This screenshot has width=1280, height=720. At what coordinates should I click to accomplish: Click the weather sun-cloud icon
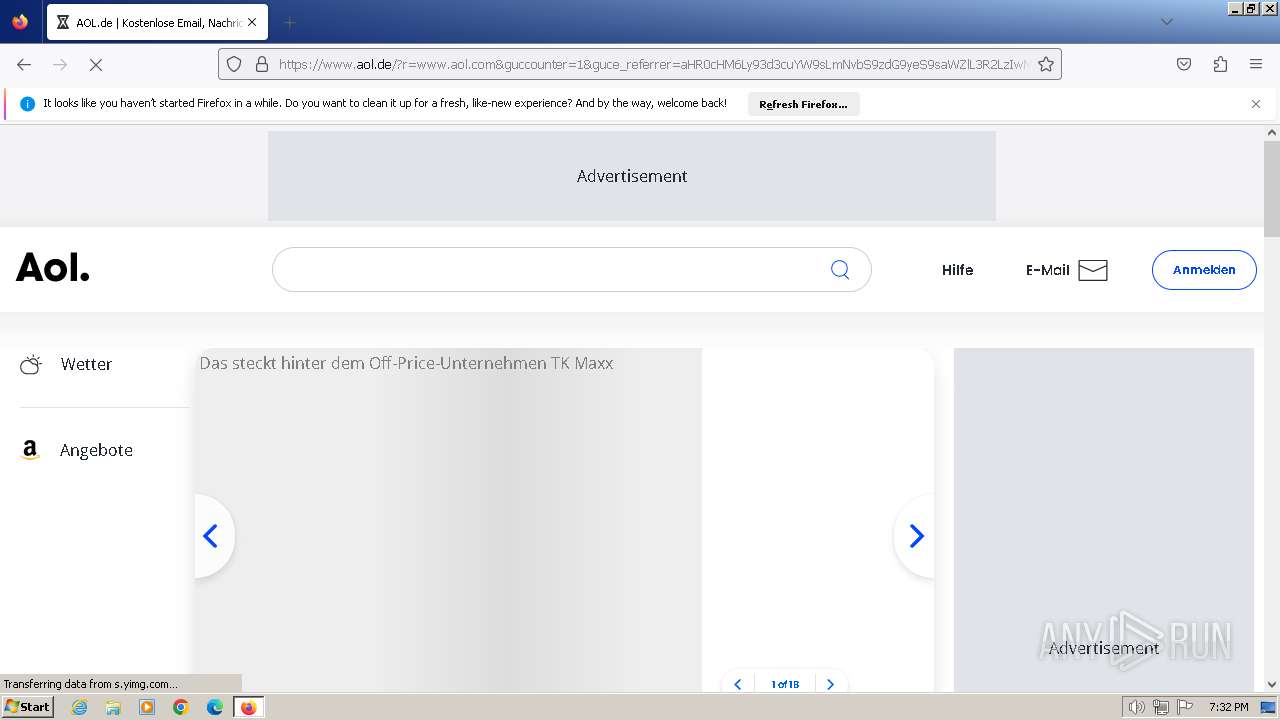coord(31,364)
